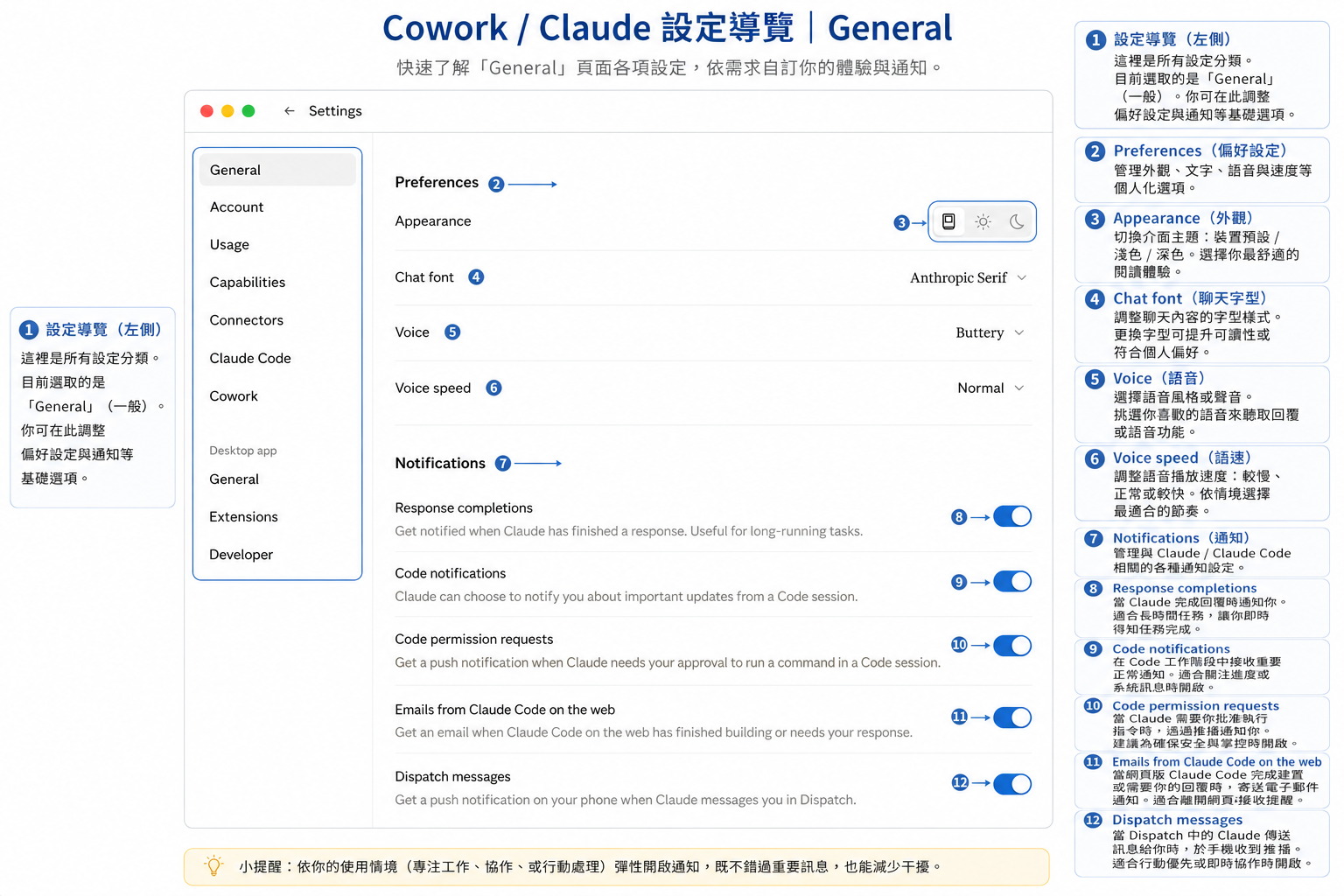Screen dimensions: 1344x896
Task: Go to Usage settings
Action: 229,245
